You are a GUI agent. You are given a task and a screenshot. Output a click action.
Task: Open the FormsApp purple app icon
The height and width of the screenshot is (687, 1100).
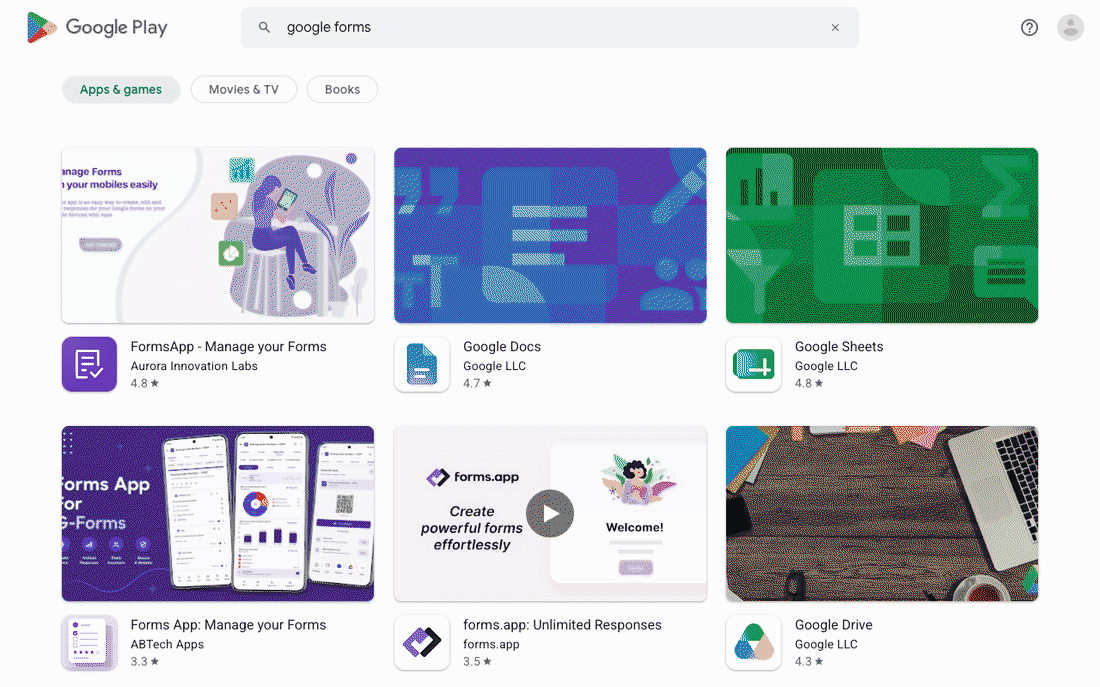tap(89, 364)
